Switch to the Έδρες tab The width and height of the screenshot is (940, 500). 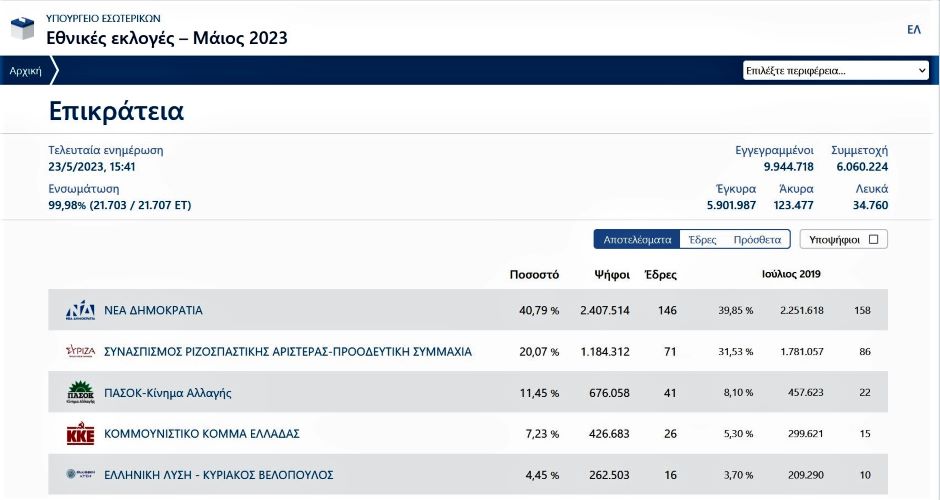click(702, 240)
